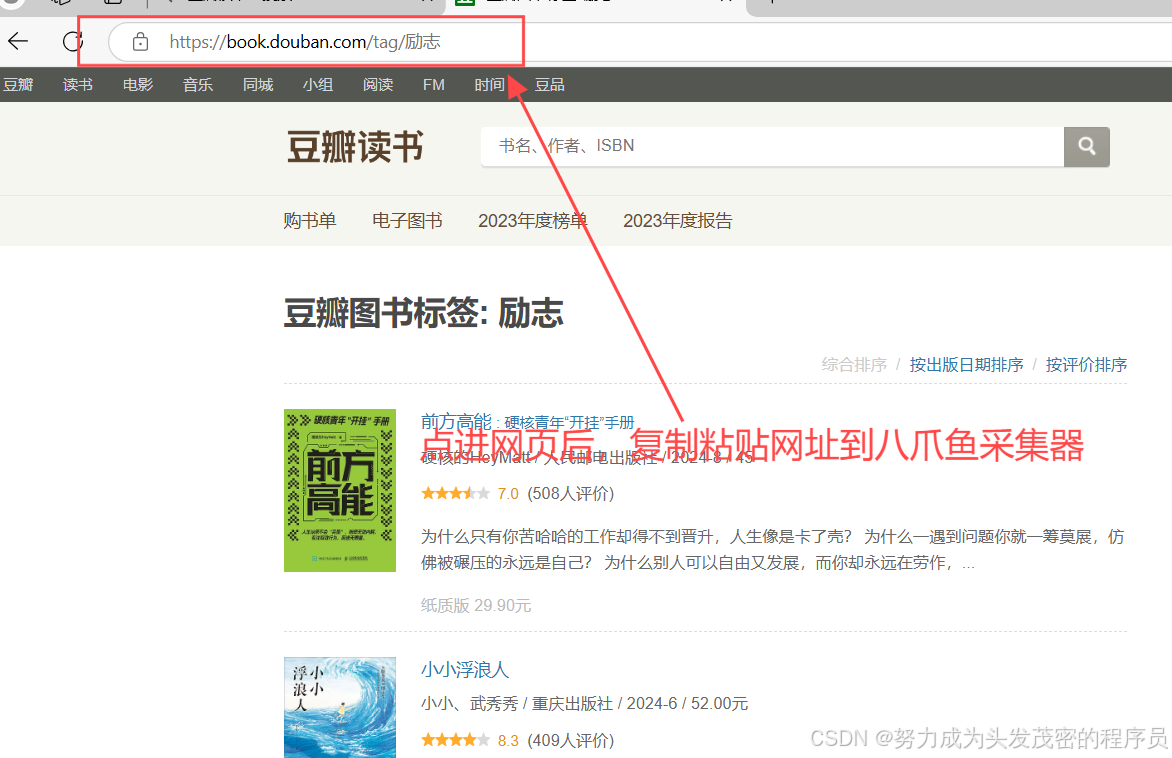Select 综合排序 sorting
The height and width of the screenshot is (758, 1172).
pos(854,364)
